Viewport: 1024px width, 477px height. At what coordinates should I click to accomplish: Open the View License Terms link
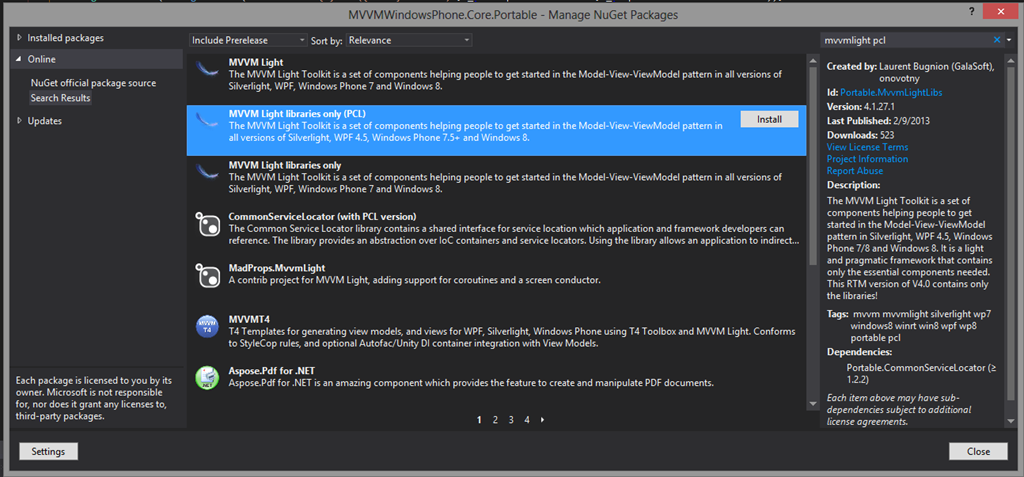click(x=867, y=147)
